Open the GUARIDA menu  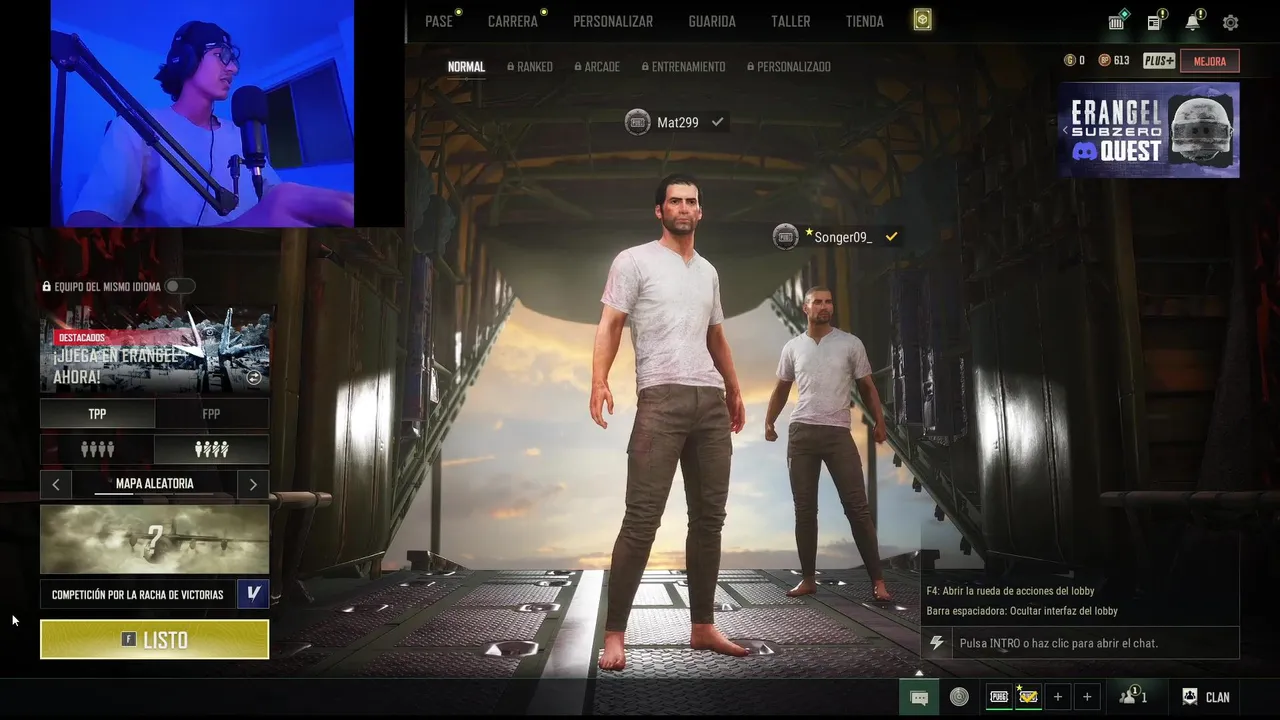pyautogui.click(x=712, y=21)
